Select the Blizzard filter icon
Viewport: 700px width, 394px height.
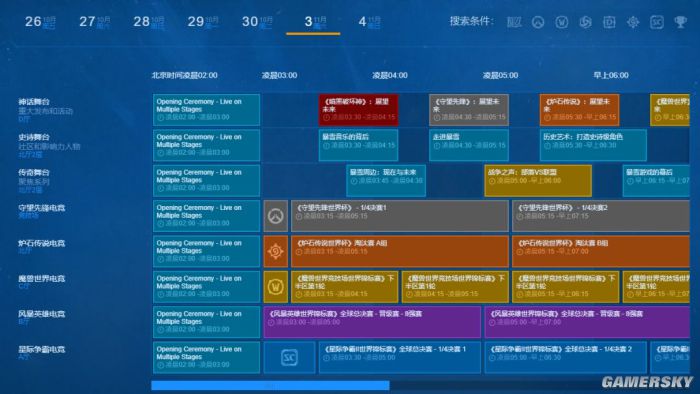(514, 22)
